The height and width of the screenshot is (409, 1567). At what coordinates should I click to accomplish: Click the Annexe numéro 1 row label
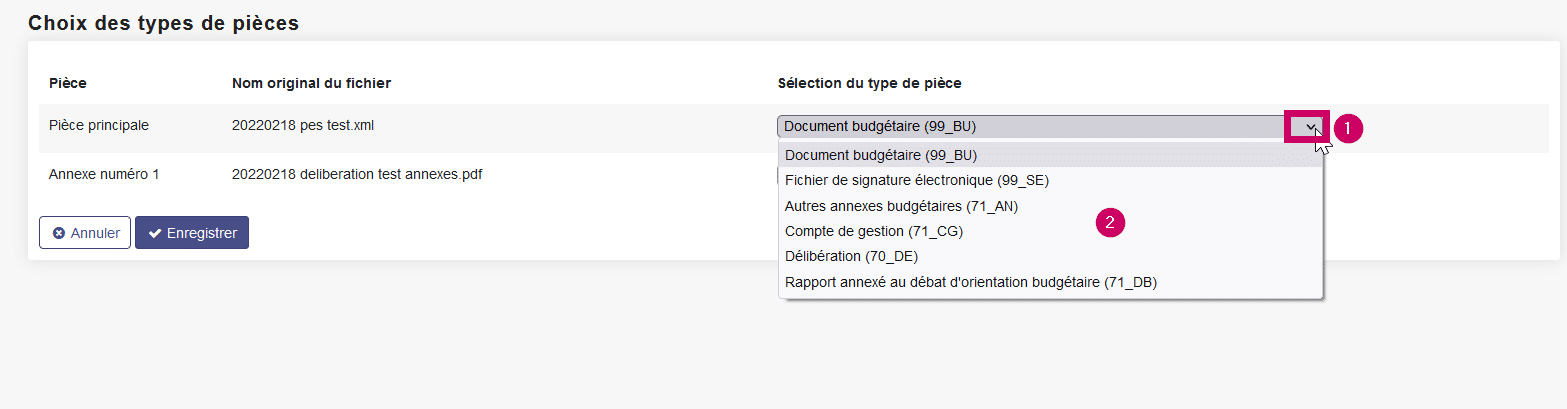pos(104,174)
